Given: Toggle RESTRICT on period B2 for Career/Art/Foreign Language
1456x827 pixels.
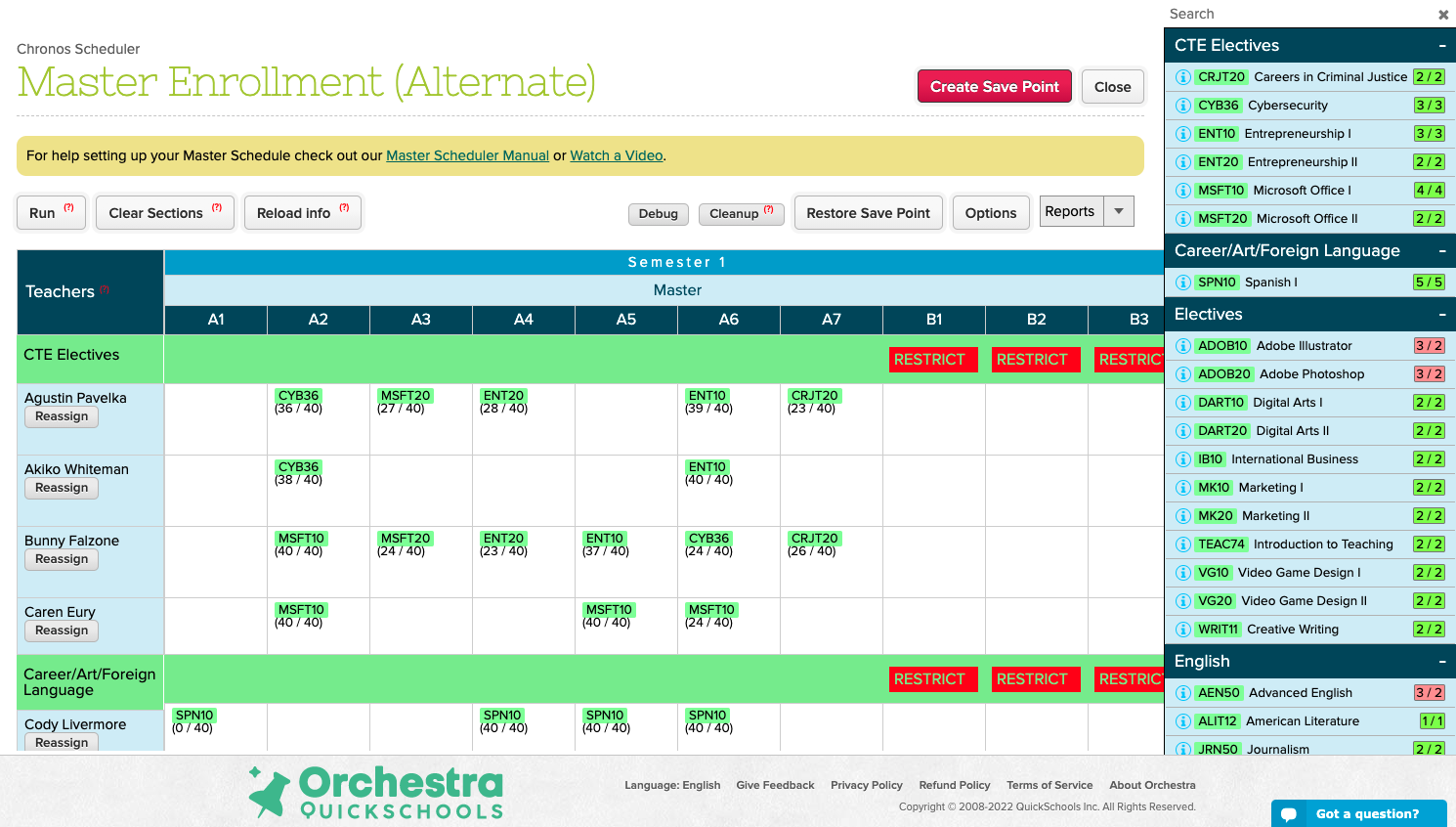Looking at the screenshot, I should (1035, 679).
